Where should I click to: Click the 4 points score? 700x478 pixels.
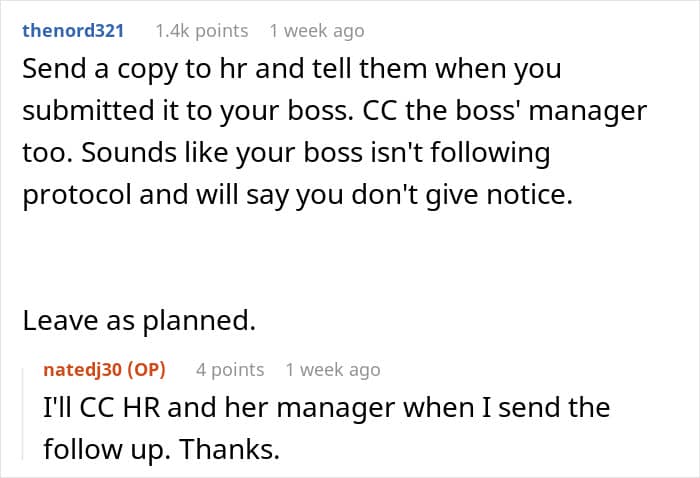230,370
